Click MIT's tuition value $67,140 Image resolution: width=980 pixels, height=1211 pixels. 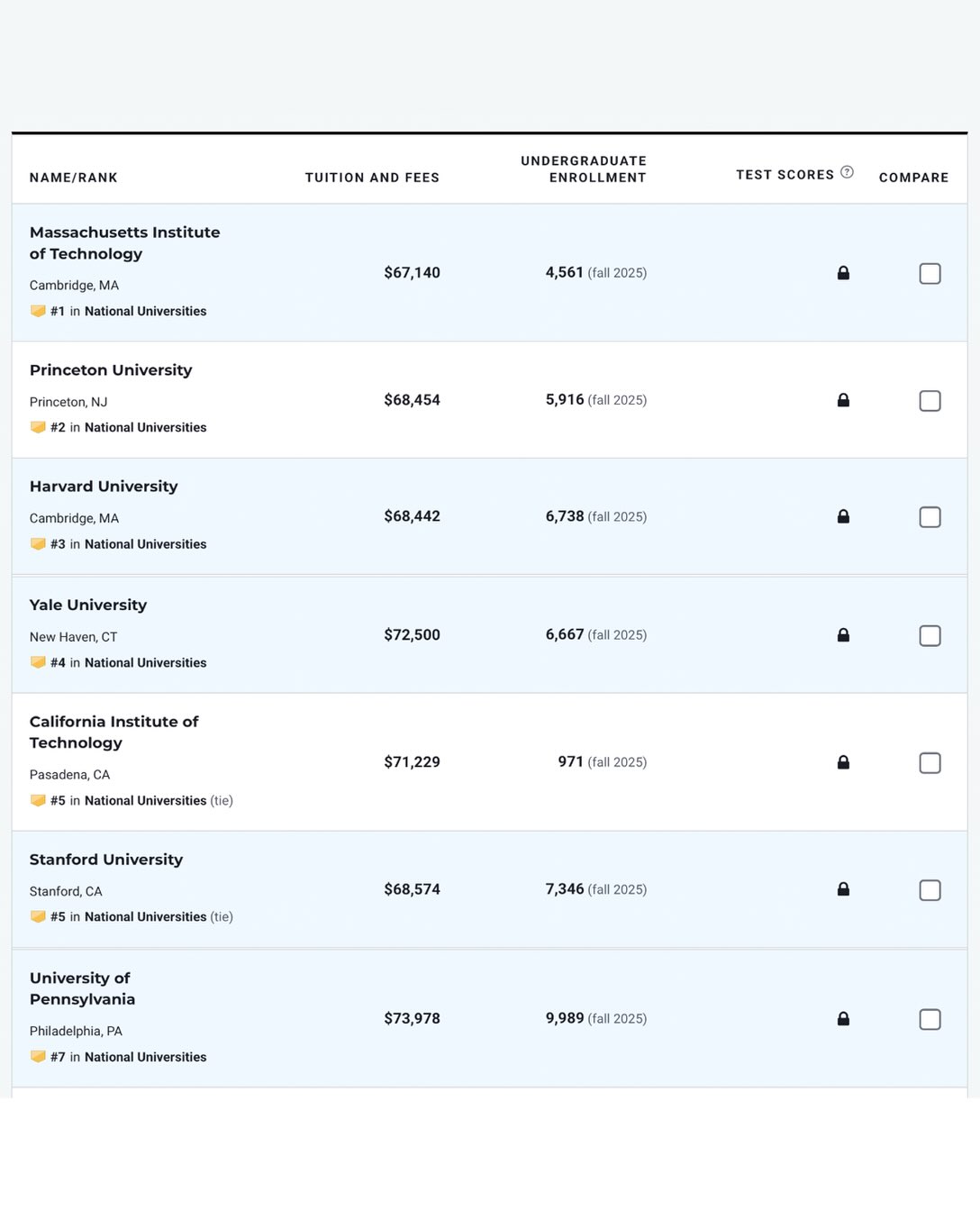412,273
